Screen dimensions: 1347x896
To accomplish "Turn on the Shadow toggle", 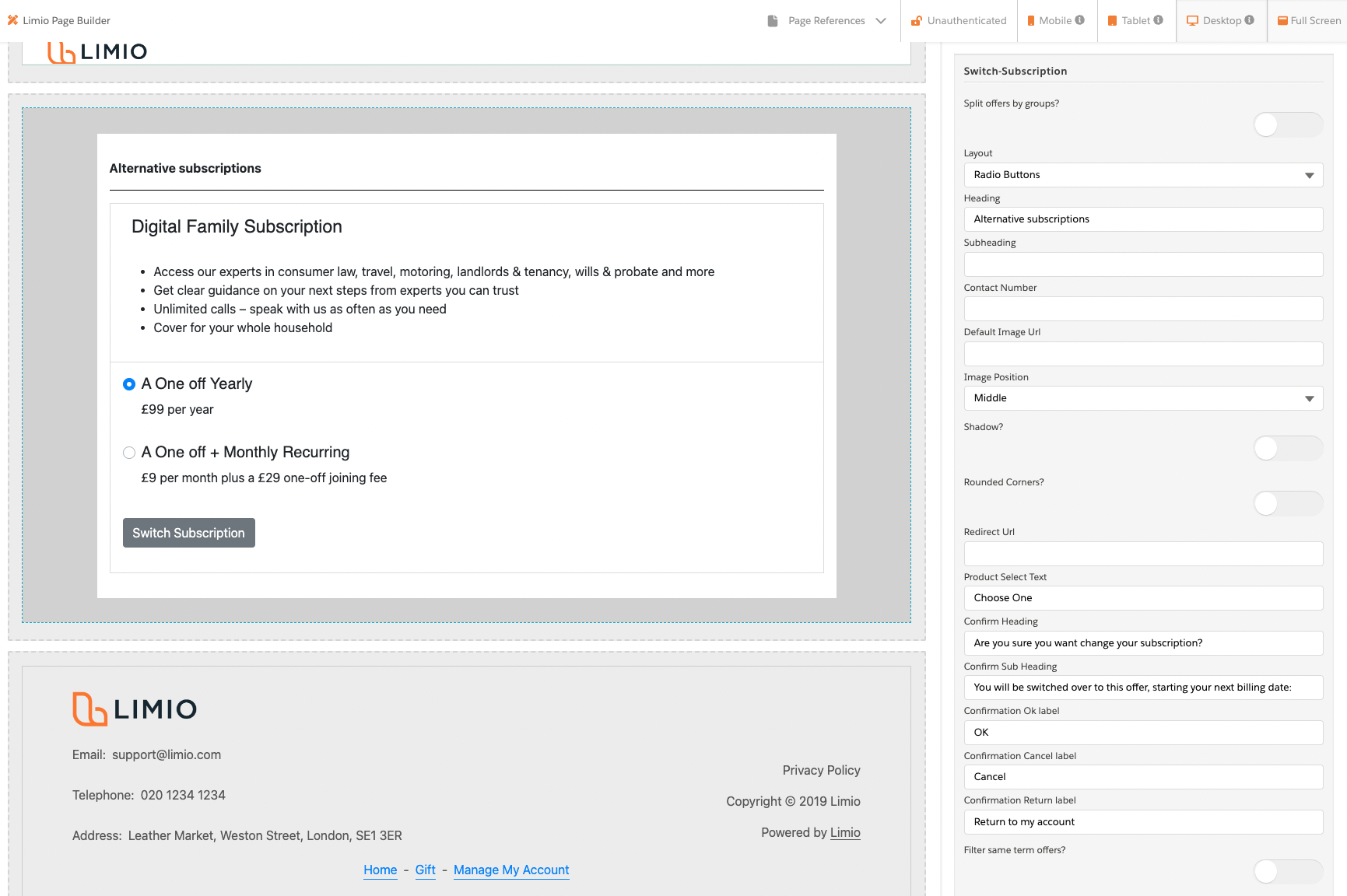I will click(x=1287, y=448).
